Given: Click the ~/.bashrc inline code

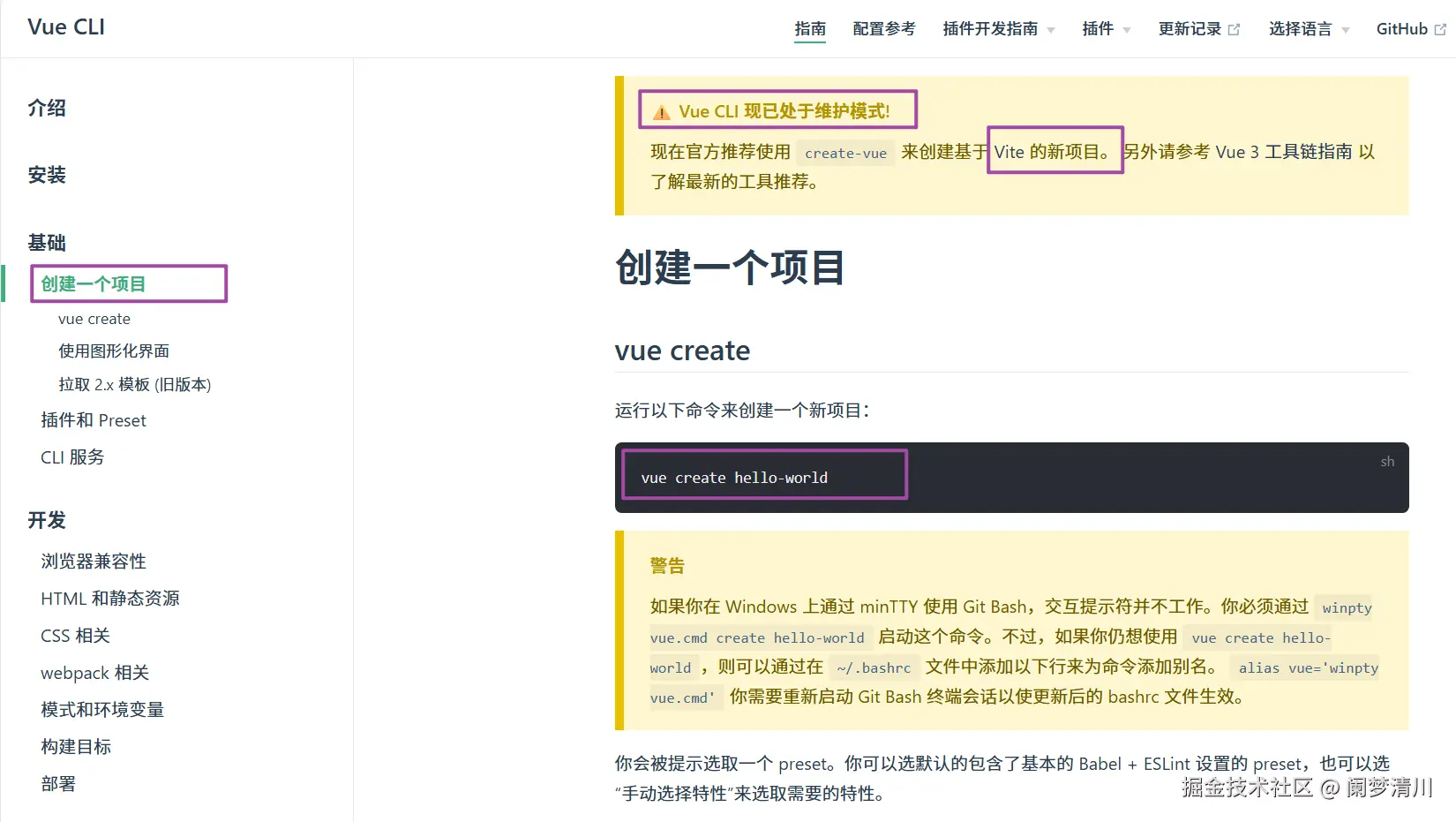Looking at the screenshot, I should pos(874,668).
